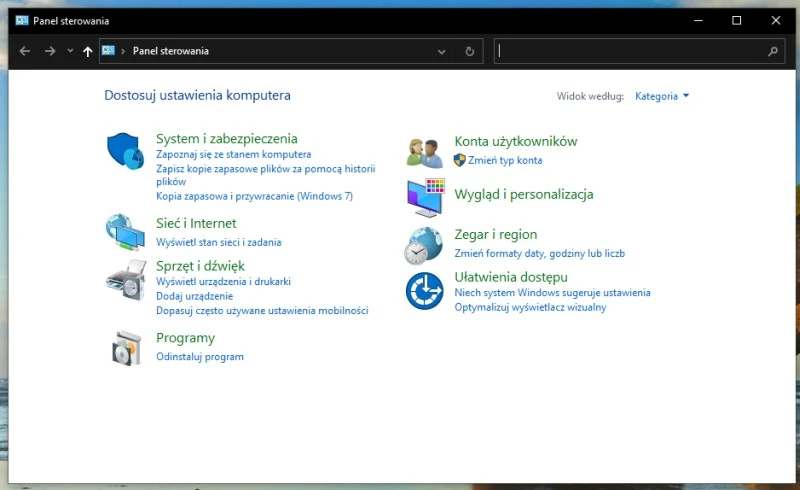The image size is (800, 490).
Task: Open Sprzęt i dźwięk category
Action: (x=201, y=266)
